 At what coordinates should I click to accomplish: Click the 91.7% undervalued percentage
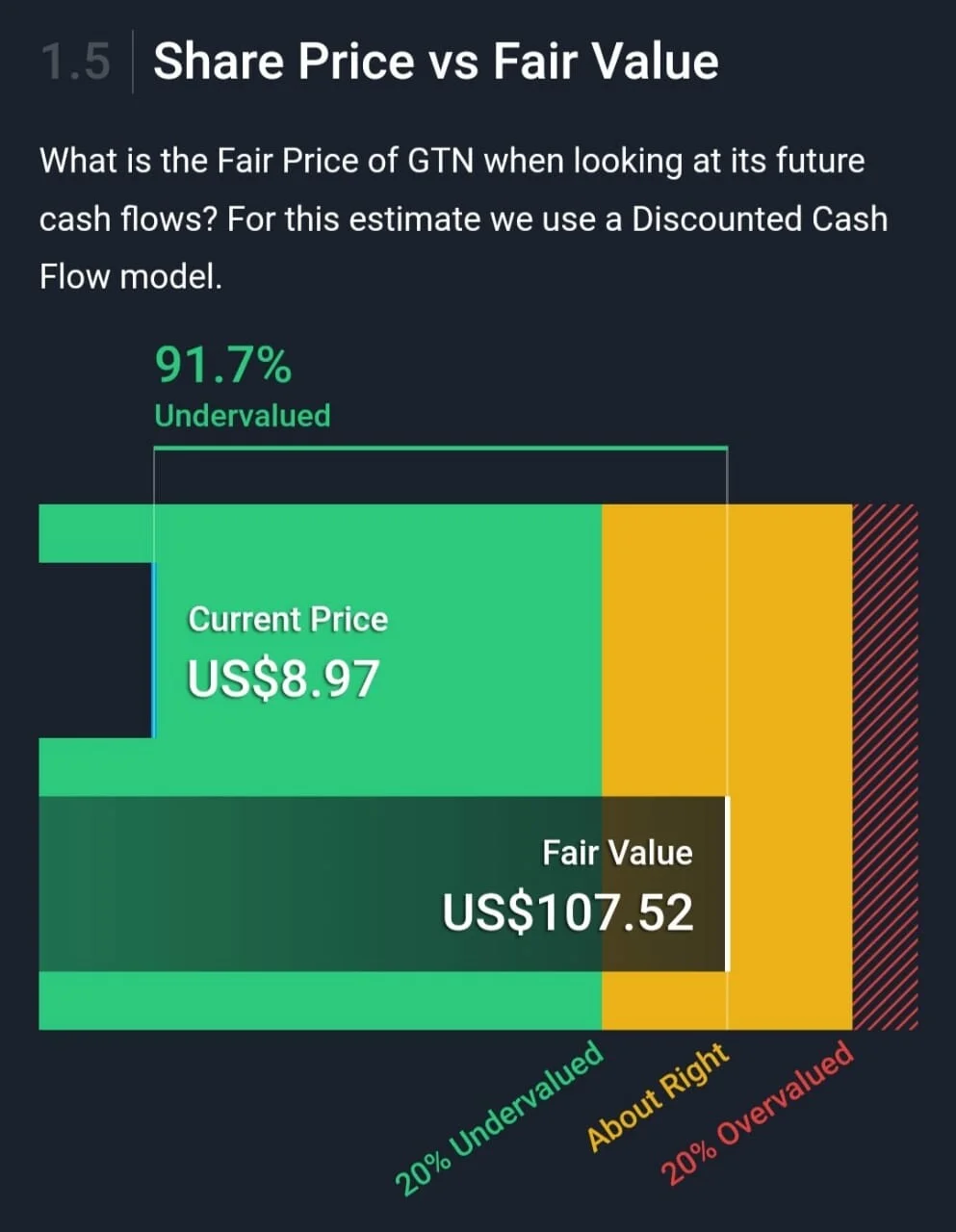click(x=223, y=365)
